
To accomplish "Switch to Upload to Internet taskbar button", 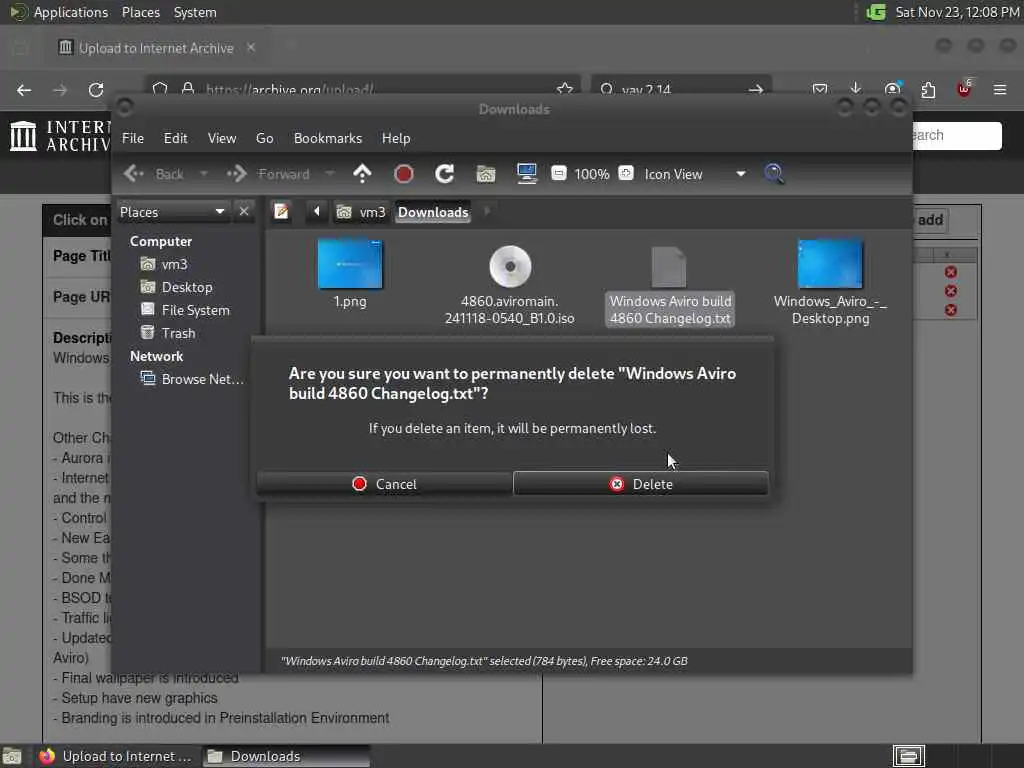I will tap(115, 756).
